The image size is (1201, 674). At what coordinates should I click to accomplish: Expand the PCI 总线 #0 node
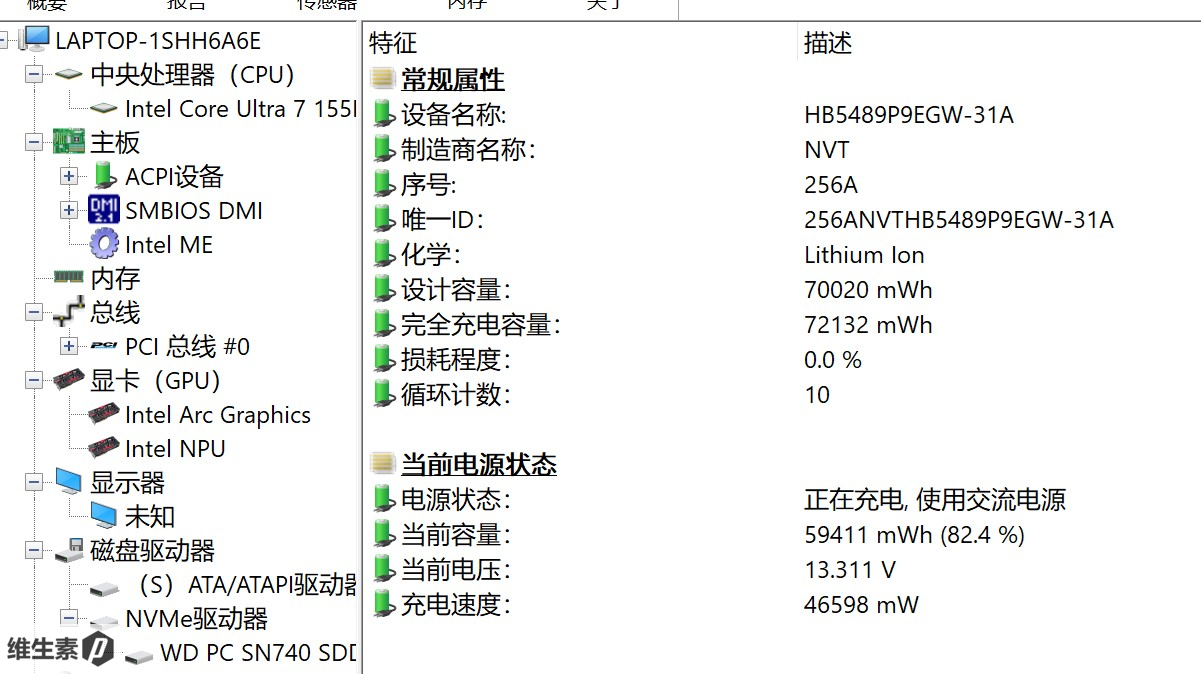[68, 347]
